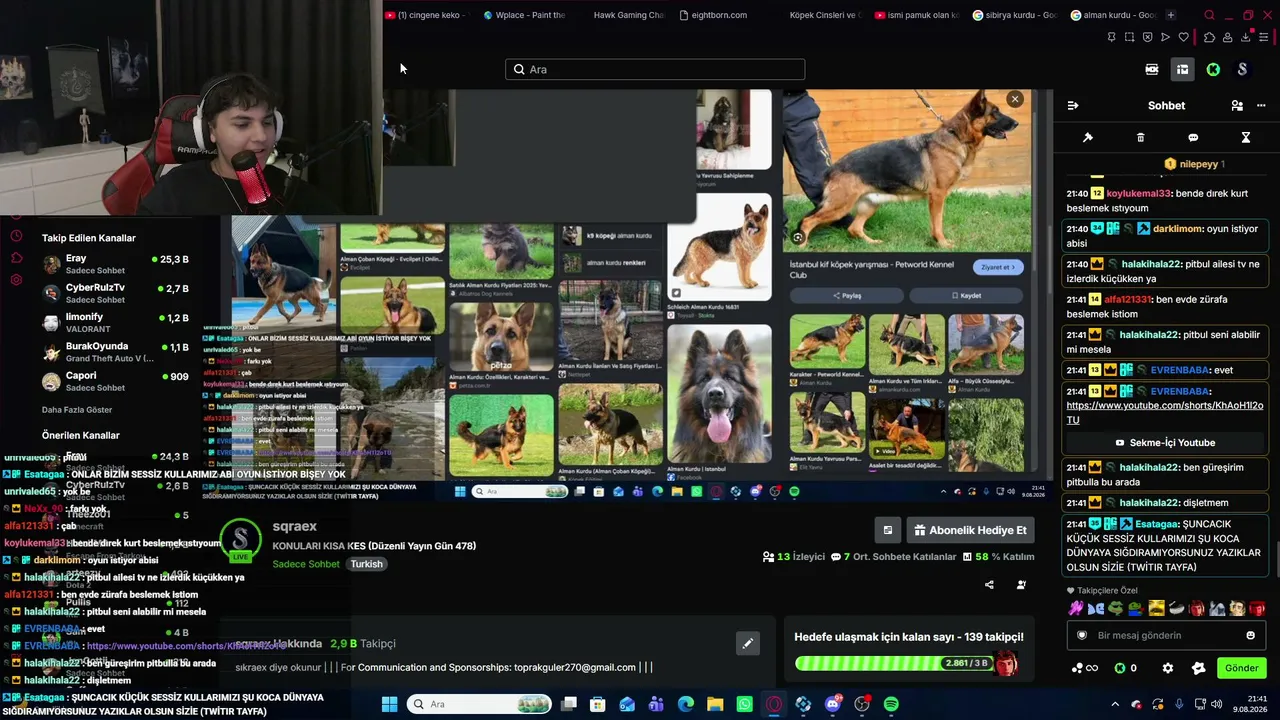
Task: Click the S profile avatar in header
Action: coord(1242,69)
